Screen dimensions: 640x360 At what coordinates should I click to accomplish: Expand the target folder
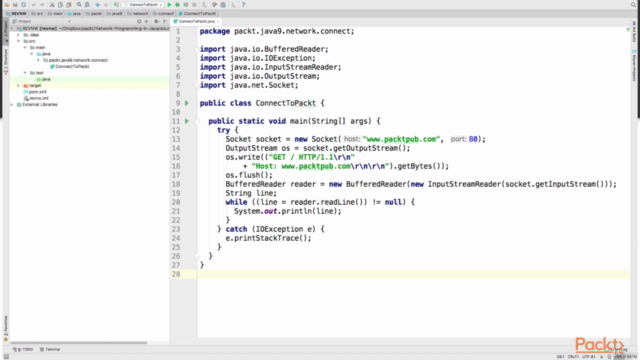pyautogui.click(x=18, y=85)
